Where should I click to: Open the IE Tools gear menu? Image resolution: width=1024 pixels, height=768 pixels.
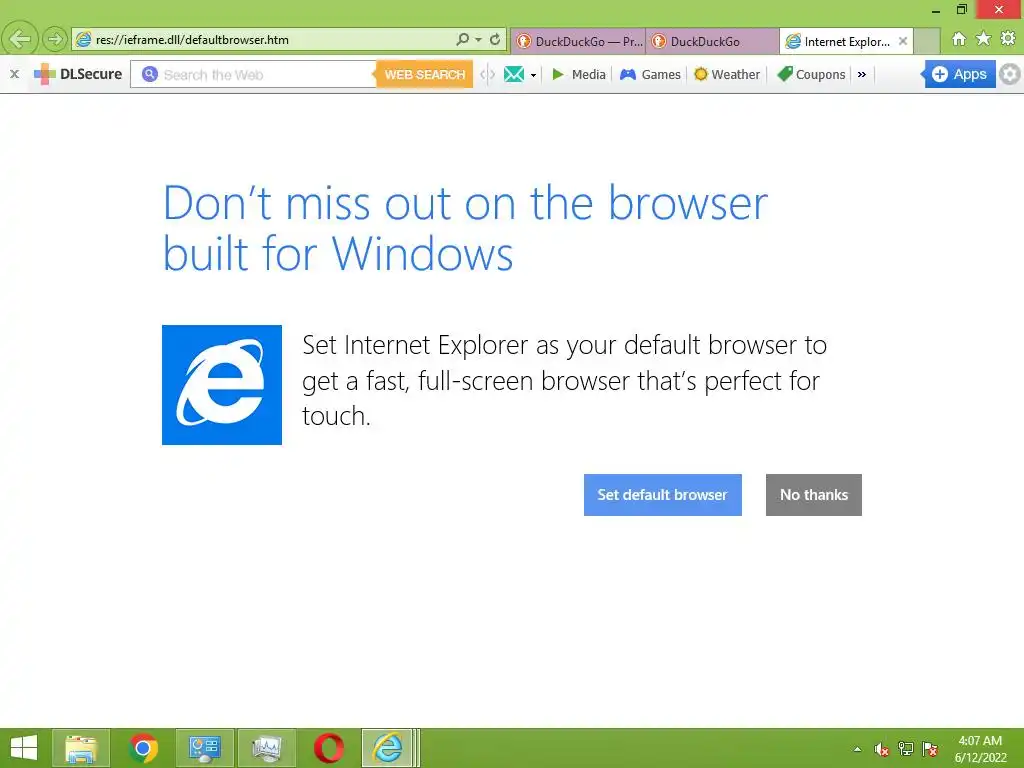tap(1008, 39)
